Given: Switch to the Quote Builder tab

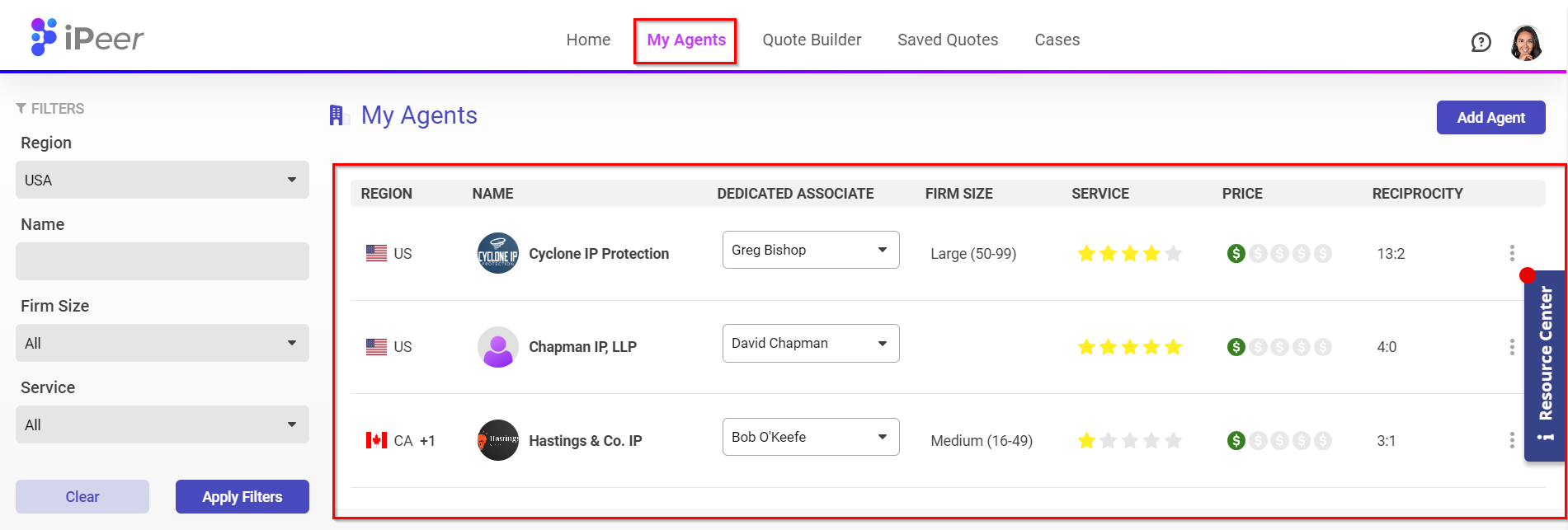Looking at the screenshot, I should 812,40.
